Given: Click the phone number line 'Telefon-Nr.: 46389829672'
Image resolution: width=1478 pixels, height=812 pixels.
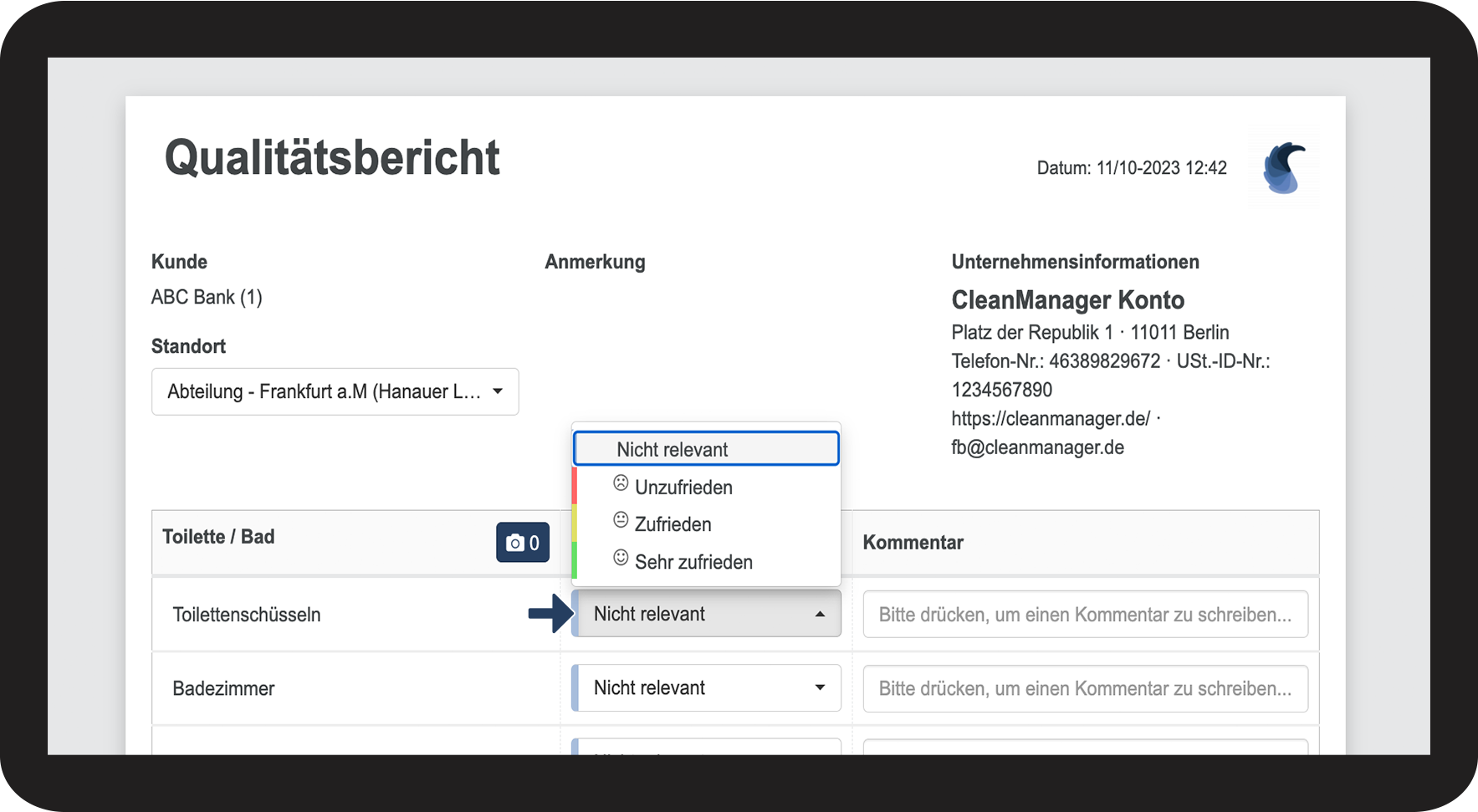Looking at the screenshot, I should pyautogui.click(x=1056, y=361).
